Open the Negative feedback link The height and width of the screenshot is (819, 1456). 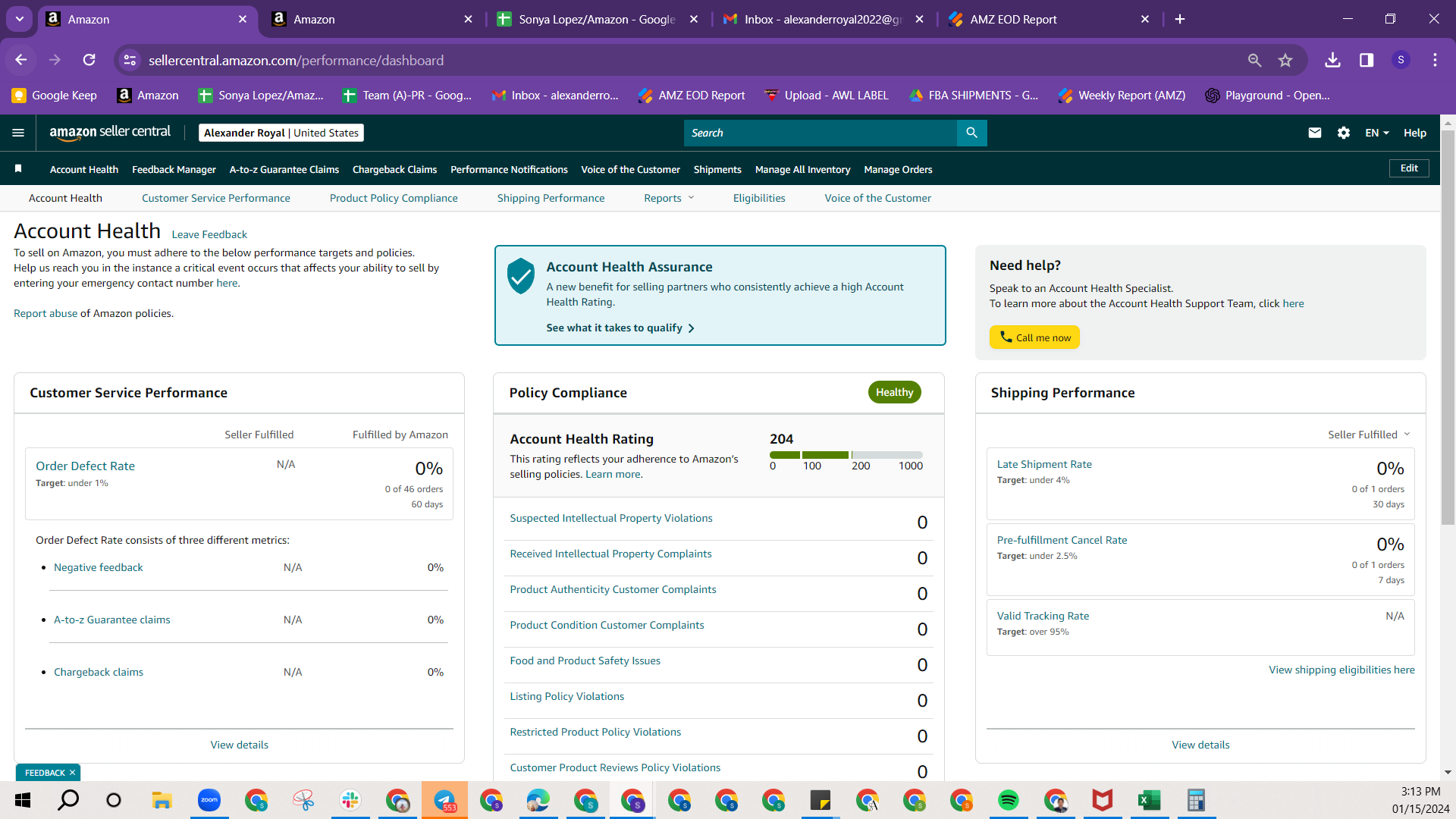[98, 567]
